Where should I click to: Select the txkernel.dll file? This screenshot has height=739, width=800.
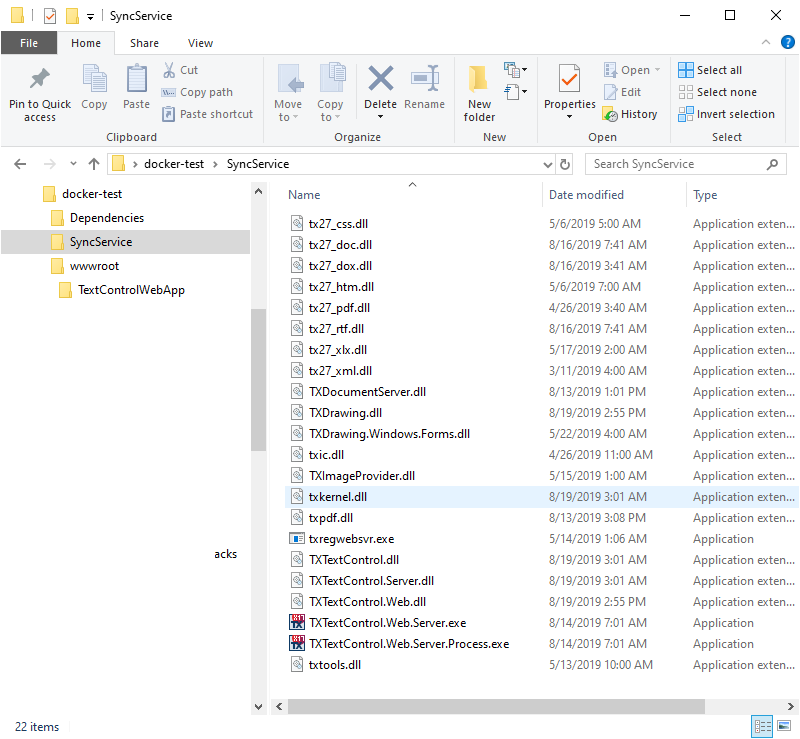point(542,497)
